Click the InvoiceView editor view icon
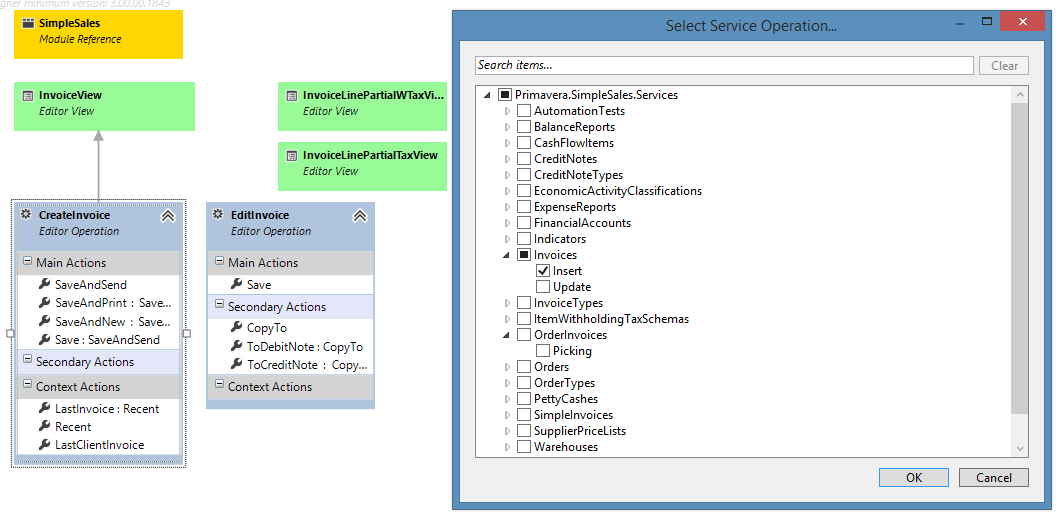1059x519 pixels. tap(28, 96)
